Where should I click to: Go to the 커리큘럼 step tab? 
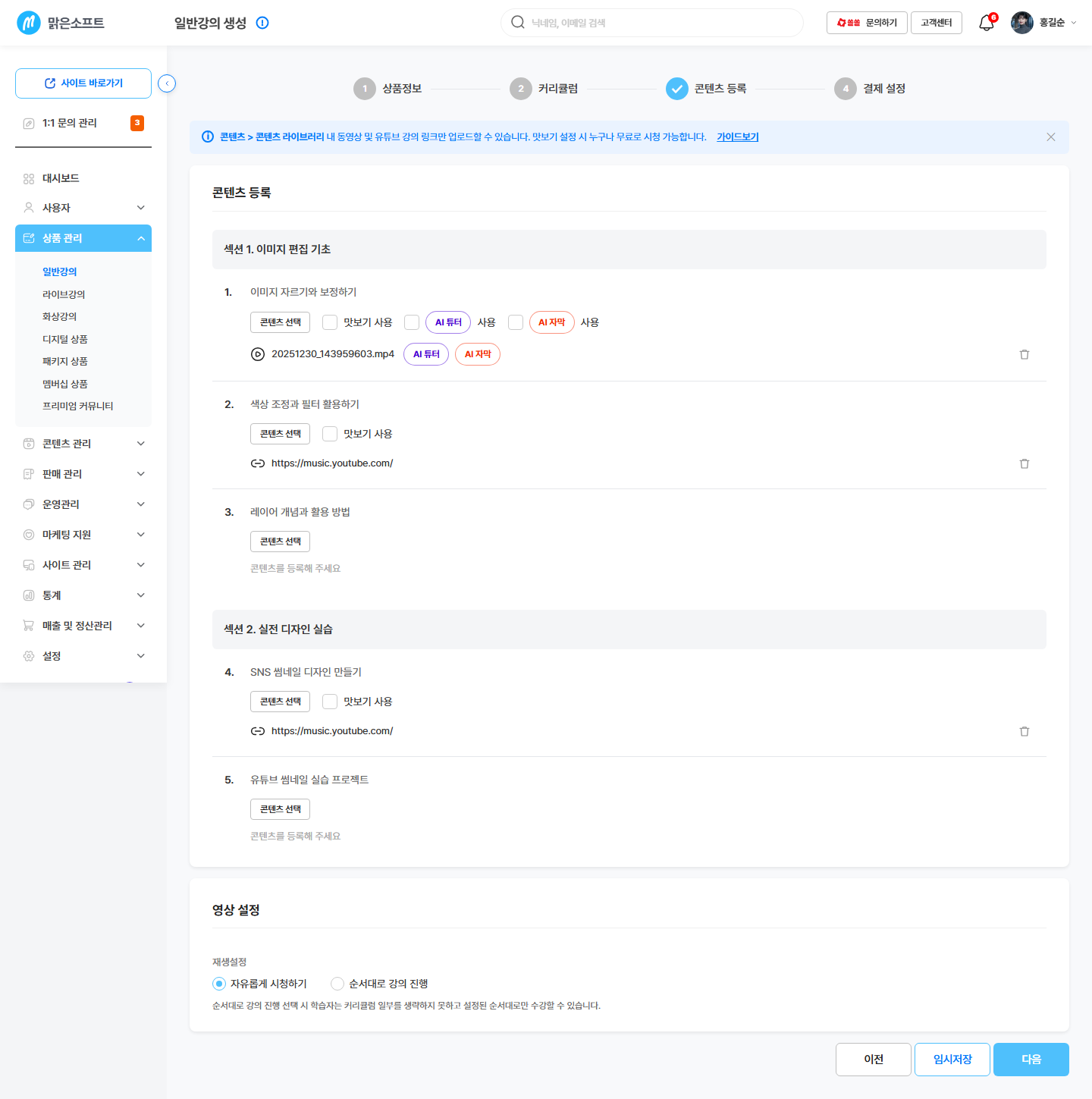click(544, 89)
